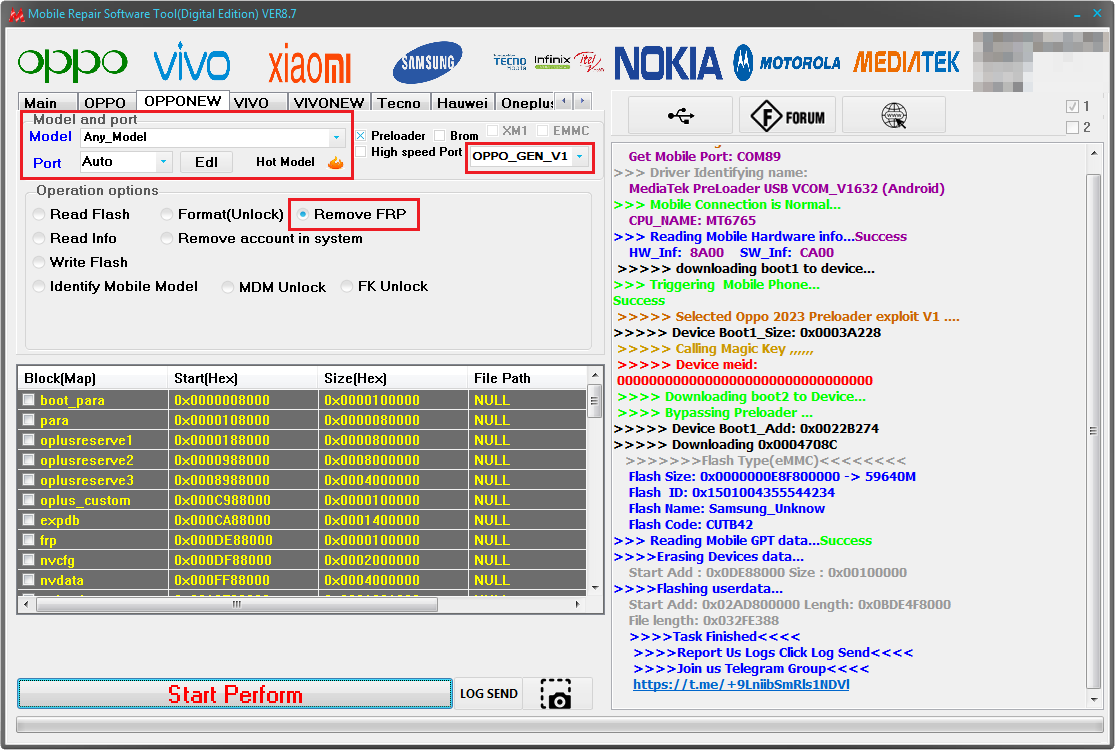
Task: Click the Nokia brand logo
Action: 668,63
